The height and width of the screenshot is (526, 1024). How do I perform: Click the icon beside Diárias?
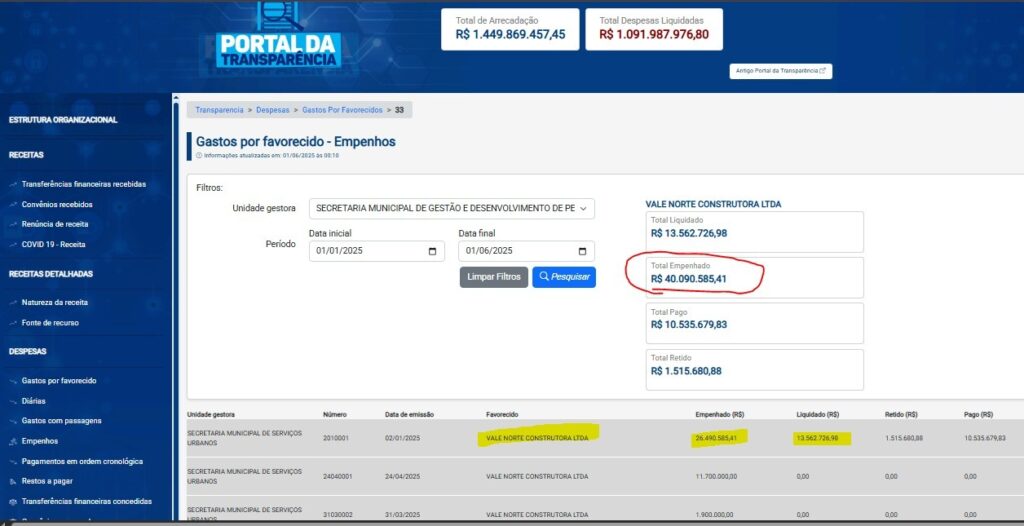tap(13, 402)
